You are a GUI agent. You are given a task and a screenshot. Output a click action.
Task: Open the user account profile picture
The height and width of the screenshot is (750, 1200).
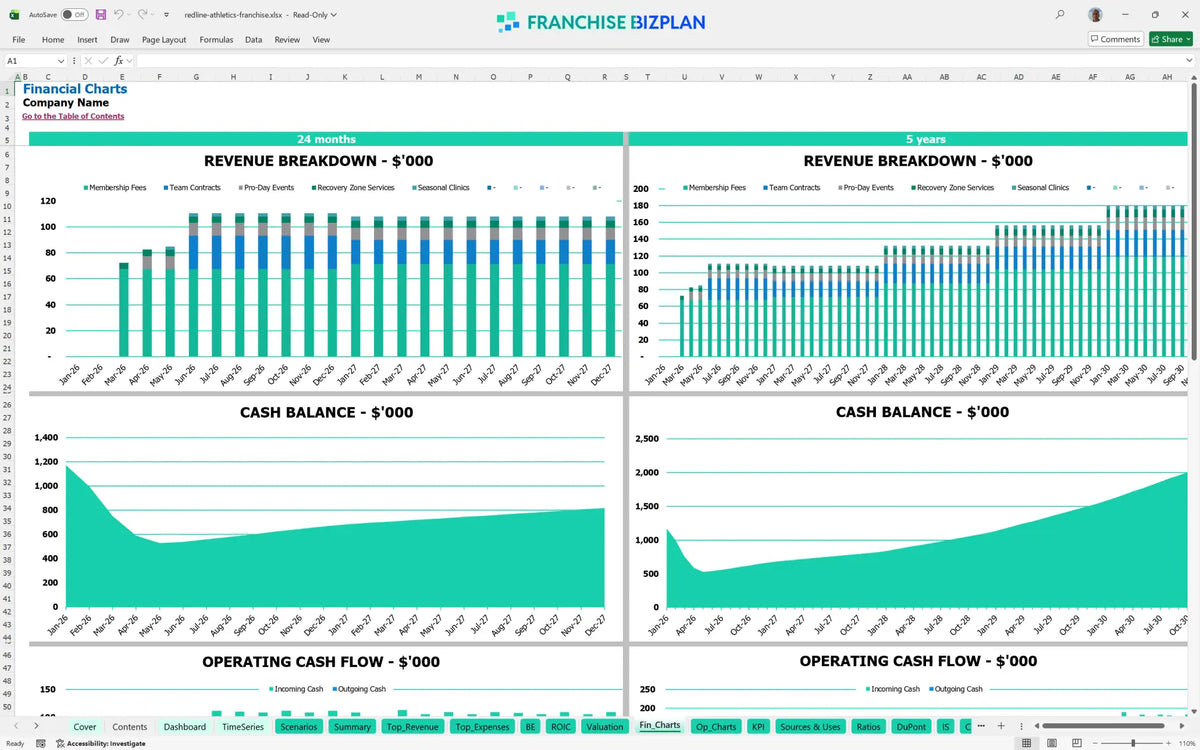(x=1096, y=15)
